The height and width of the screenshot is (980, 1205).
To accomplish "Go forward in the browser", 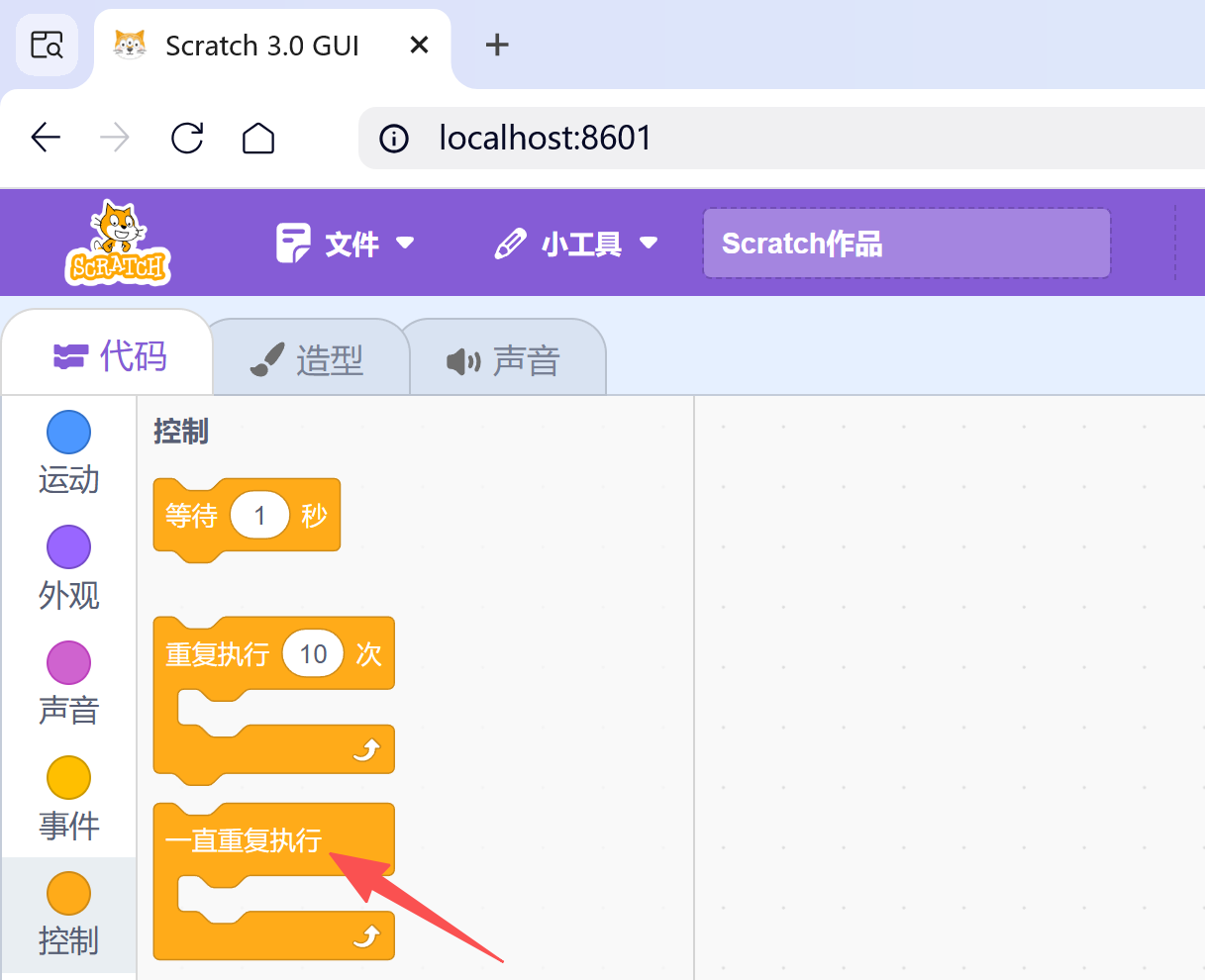I will 115,138.
